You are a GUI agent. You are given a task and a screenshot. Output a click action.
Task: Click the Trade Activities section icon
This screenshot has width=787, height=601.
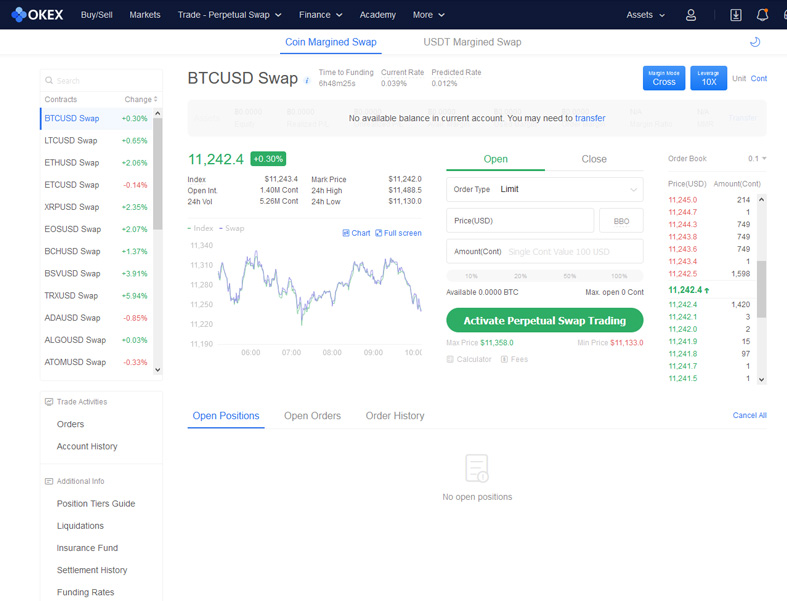click(49, 402)
